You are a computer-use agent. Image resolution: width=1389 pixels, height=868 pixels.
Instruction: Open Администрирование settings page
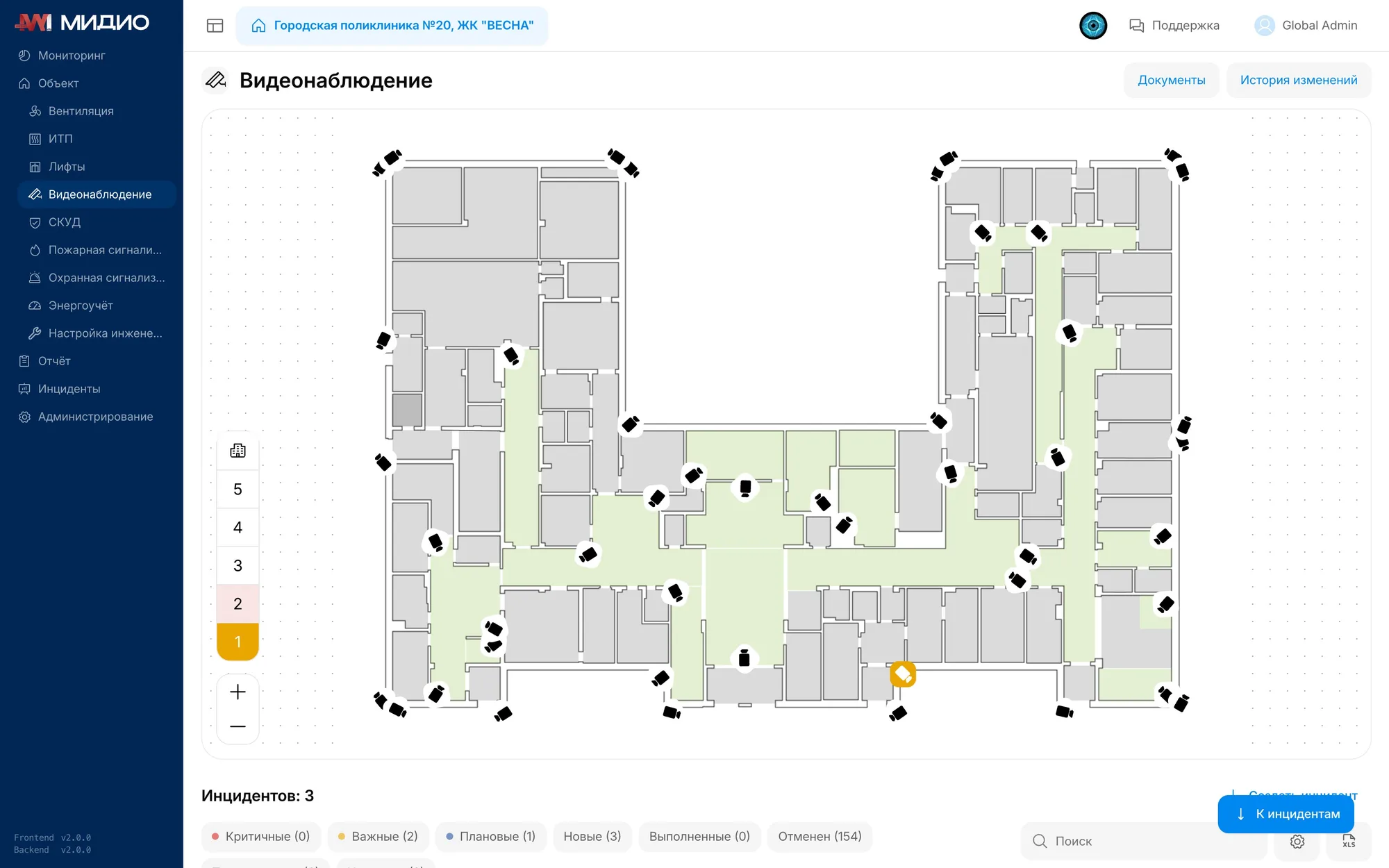coord(95,417)
